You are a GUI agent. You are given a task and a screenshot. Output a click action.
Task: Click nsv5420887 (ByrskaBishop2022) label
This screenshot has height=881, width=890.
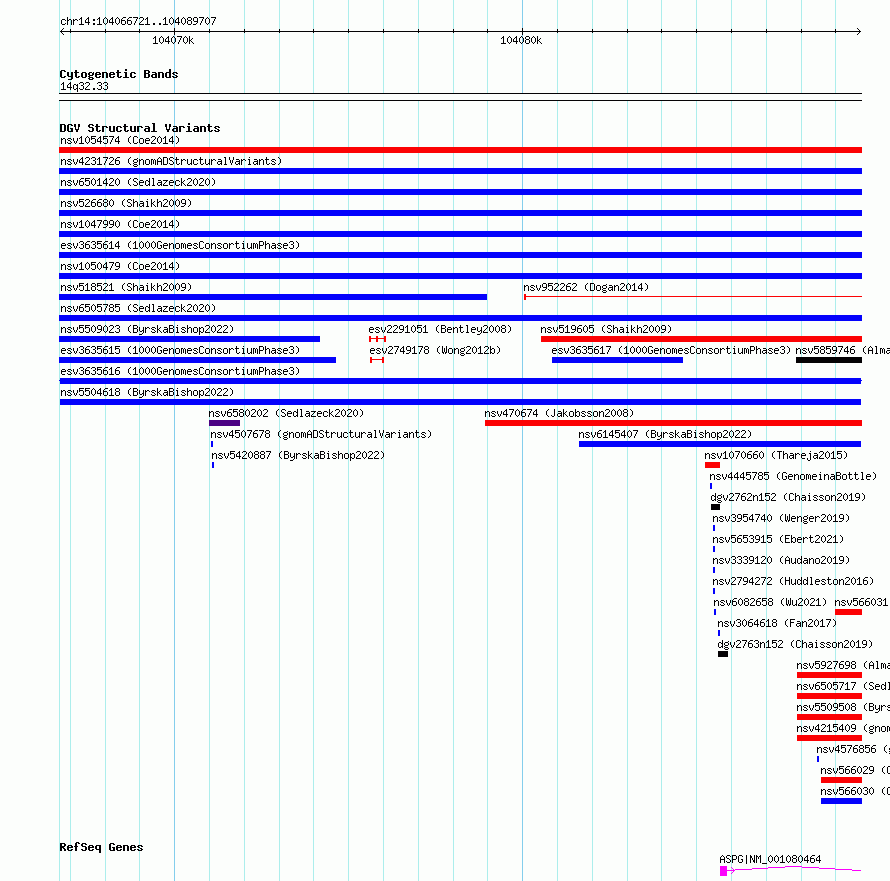click(x=298, y=455)
